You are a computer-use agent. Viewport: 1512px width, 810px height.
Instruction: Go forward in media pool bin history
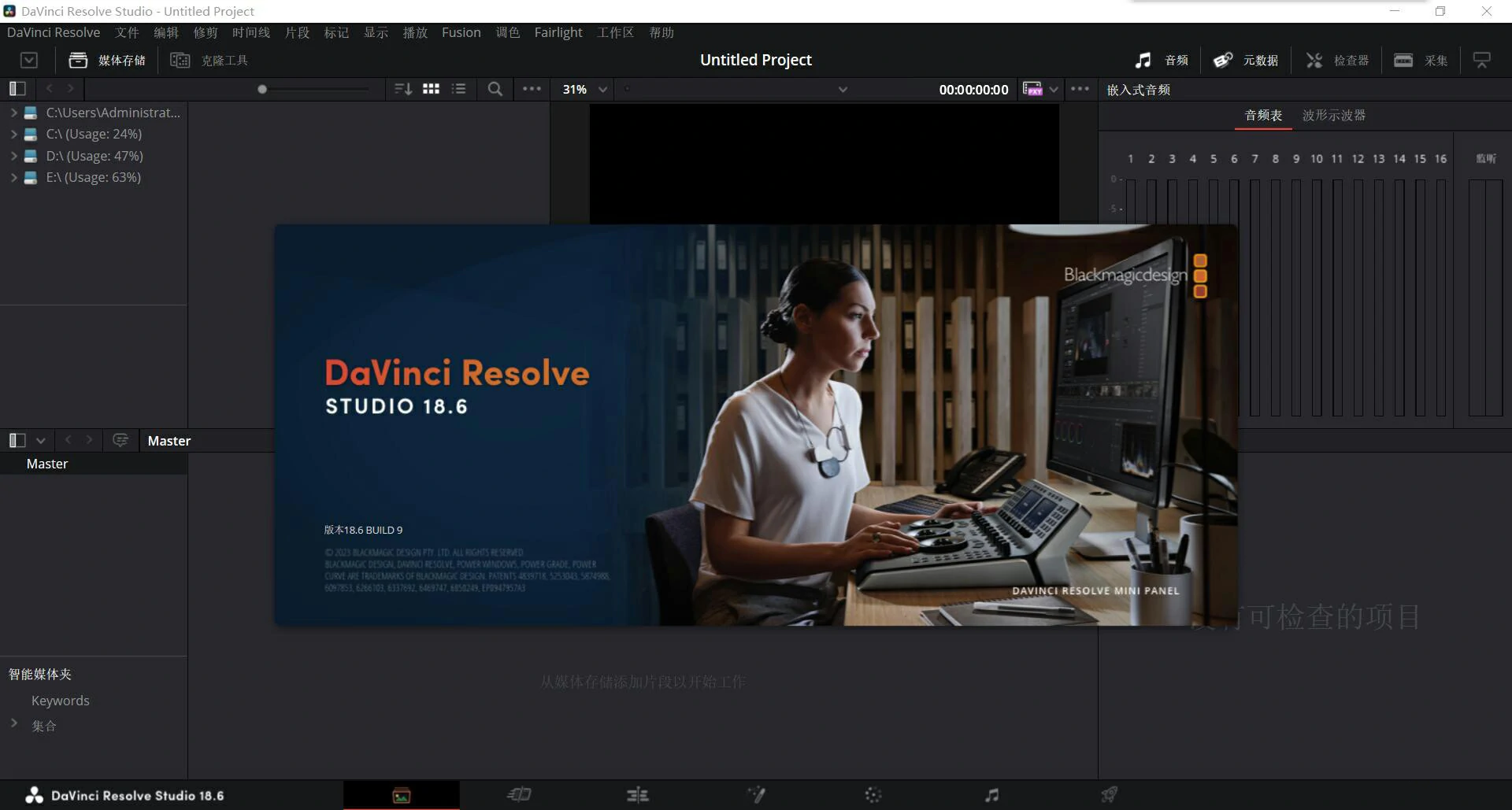[89, 440]
